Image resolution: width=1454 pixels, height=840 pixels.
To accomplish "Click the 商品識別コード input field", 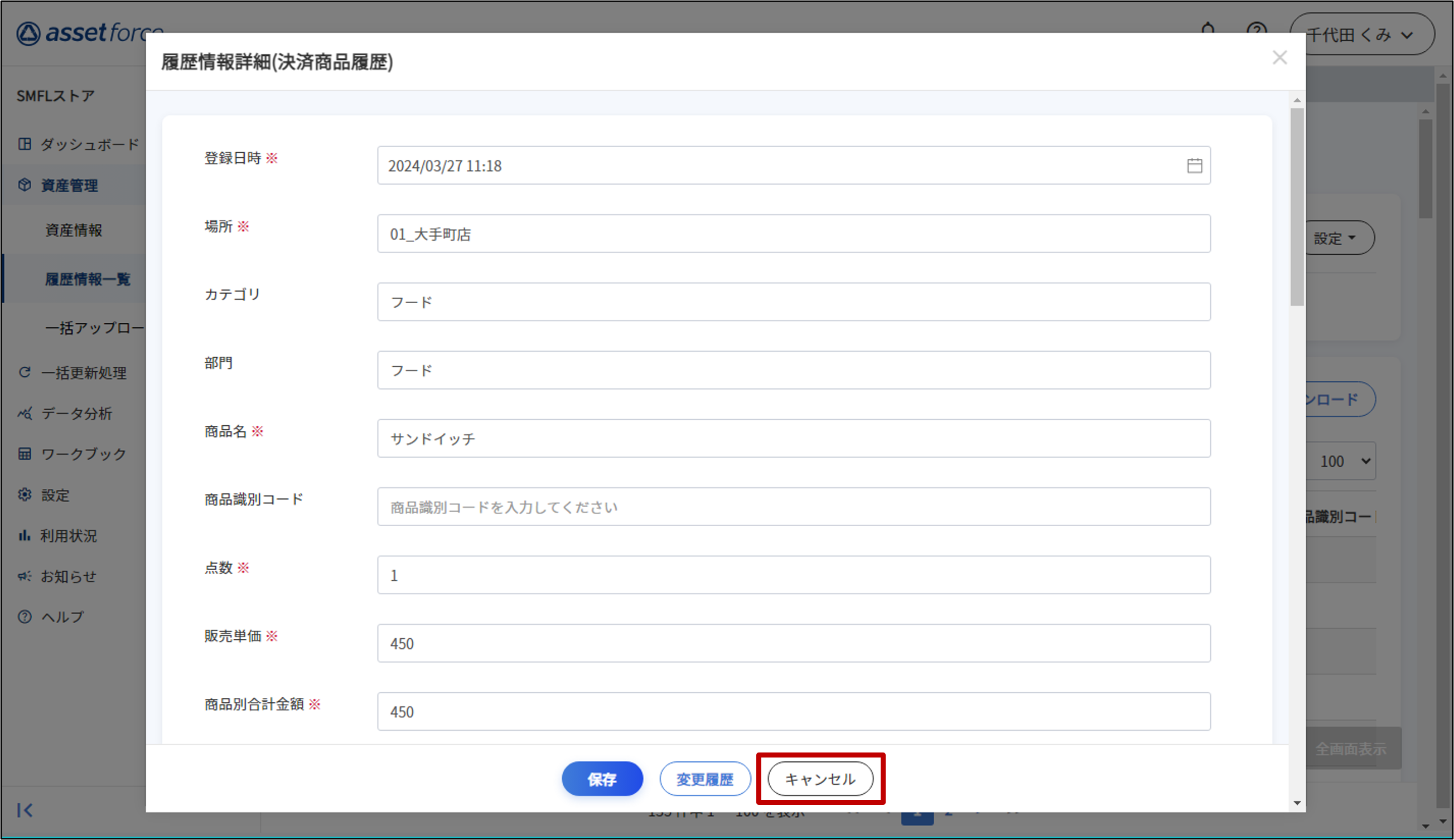I will 793,507.
